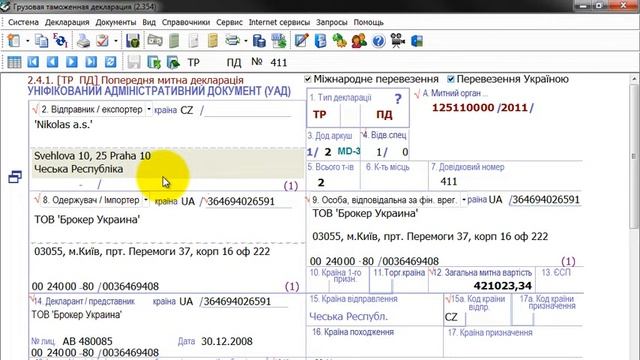Click the customs value field 421023,34

pyautogui.click(x=503, y=286)
